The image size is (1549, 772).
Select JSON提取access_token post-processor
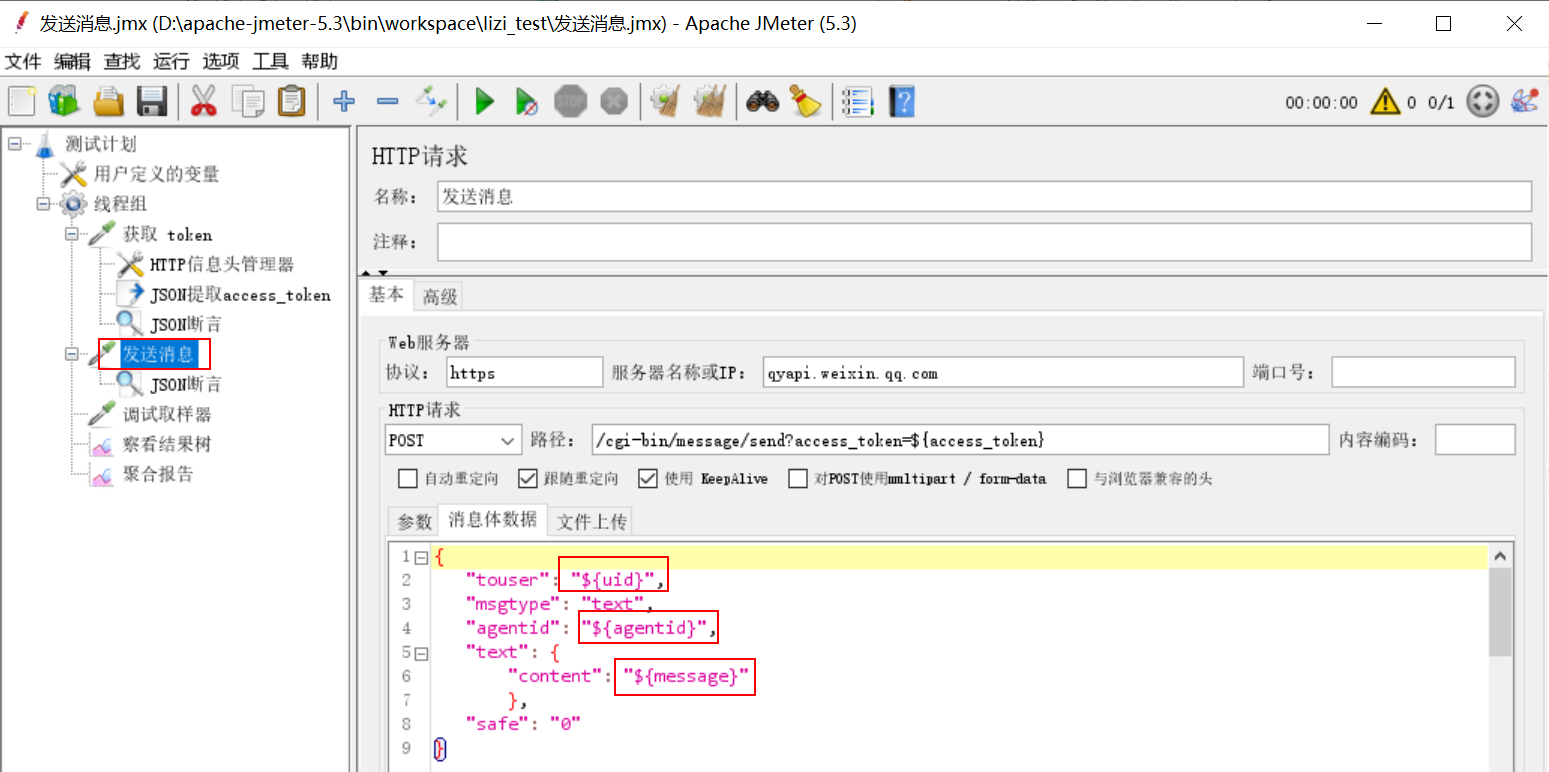coord(240,294)
